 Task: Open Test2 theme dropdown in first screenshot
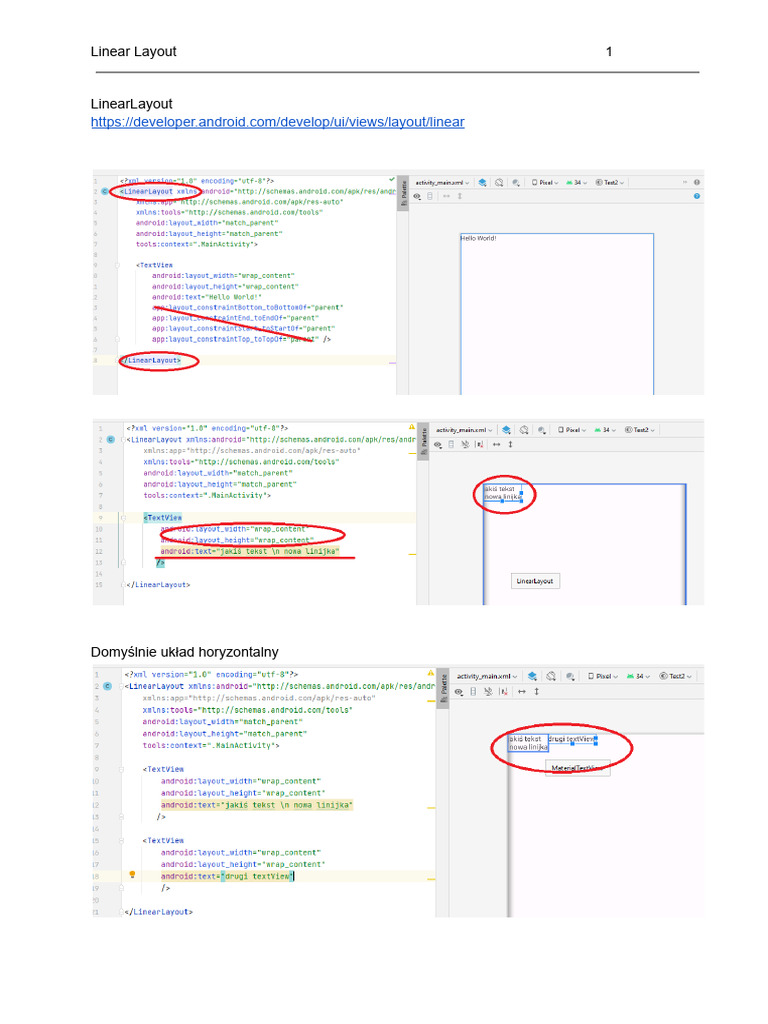609,183
